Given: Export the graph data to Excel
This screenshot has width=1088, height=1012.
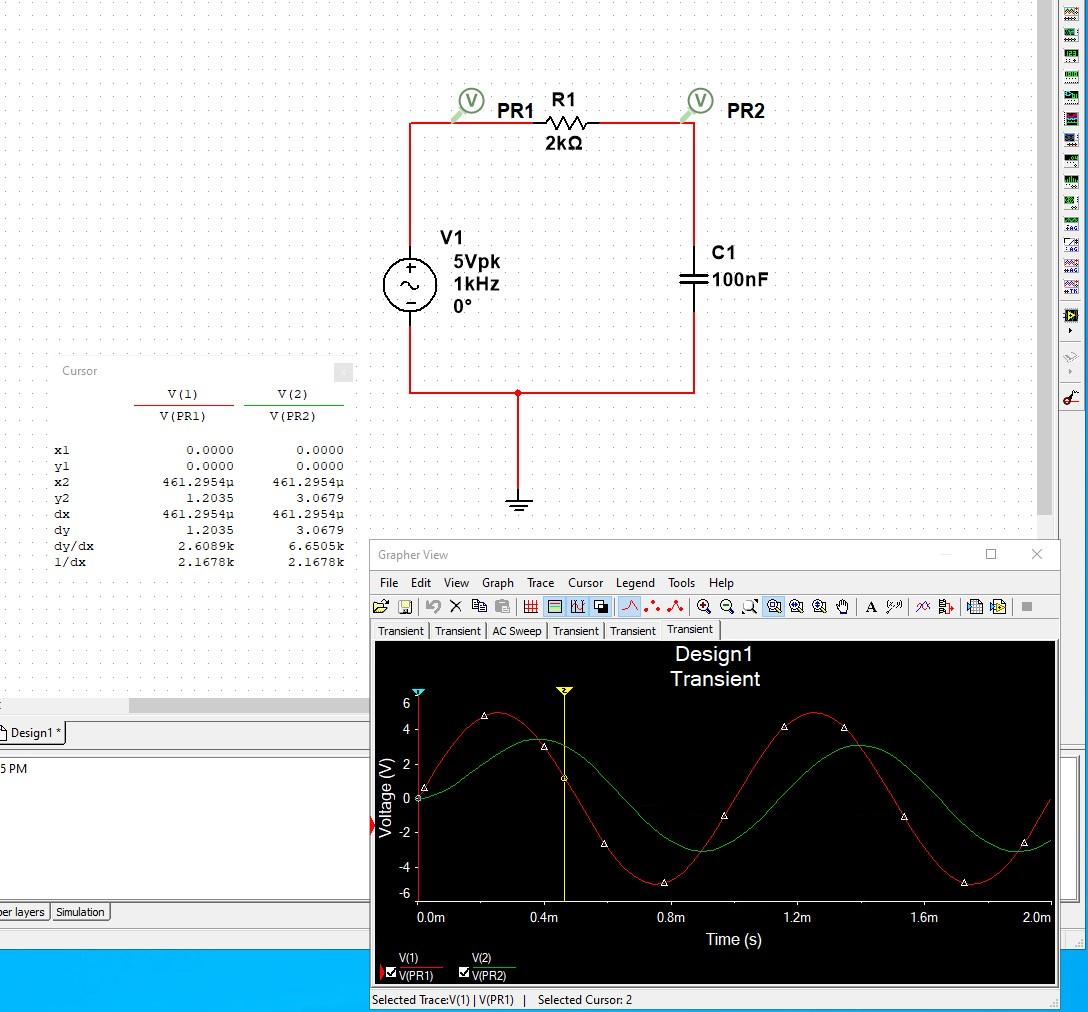Looking at the screenshot, I should (x=975, y=606).
